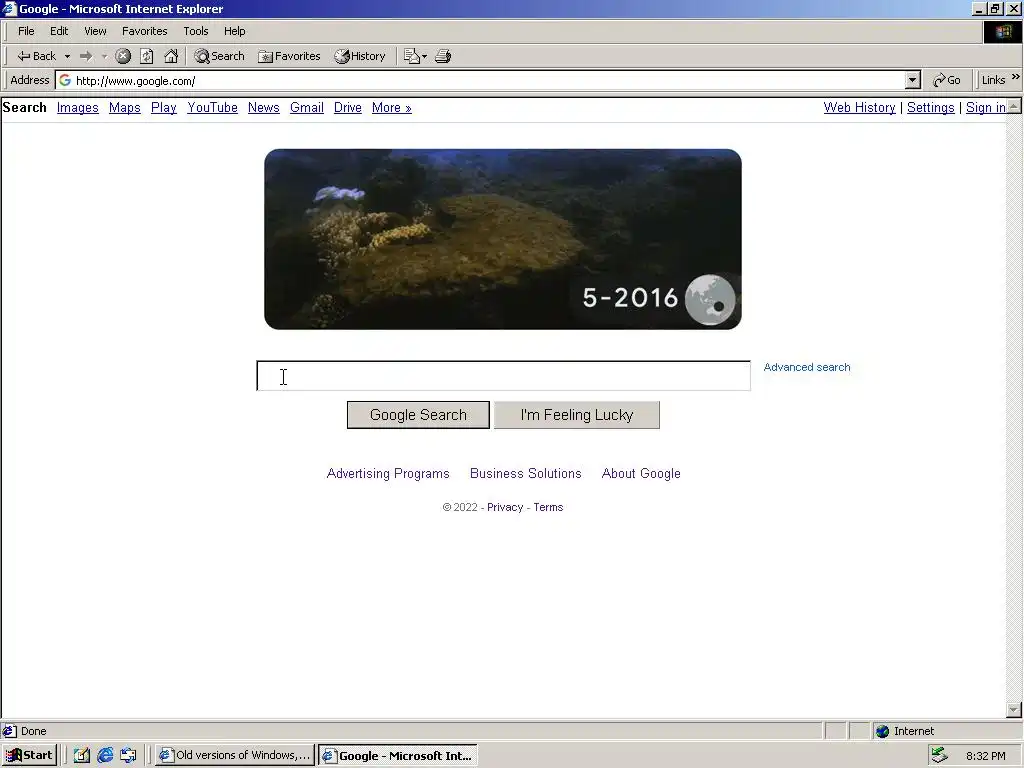1024x768 pixels.
Task: Open the Tools menu
Action: (195, 31)
